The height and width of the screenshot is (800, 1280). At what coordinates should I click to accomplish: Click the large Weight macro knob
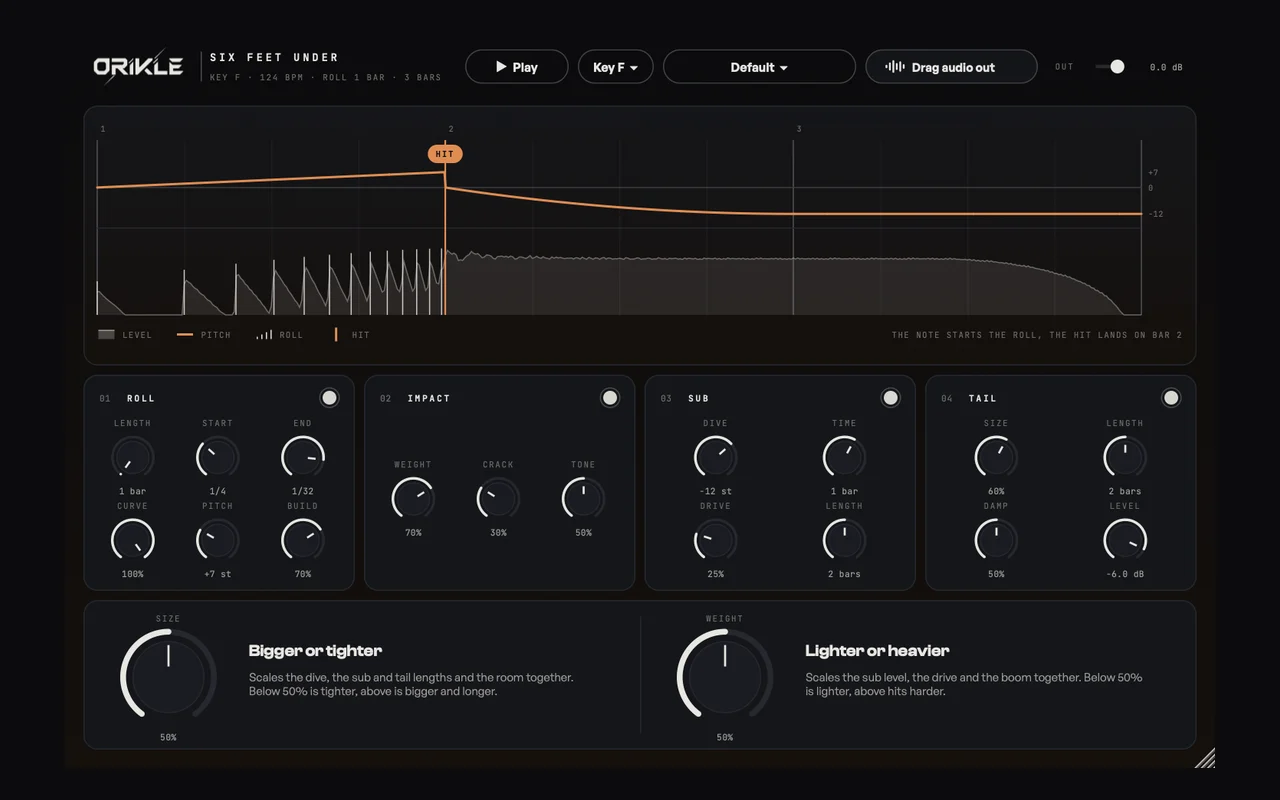(x=725, y=676)
